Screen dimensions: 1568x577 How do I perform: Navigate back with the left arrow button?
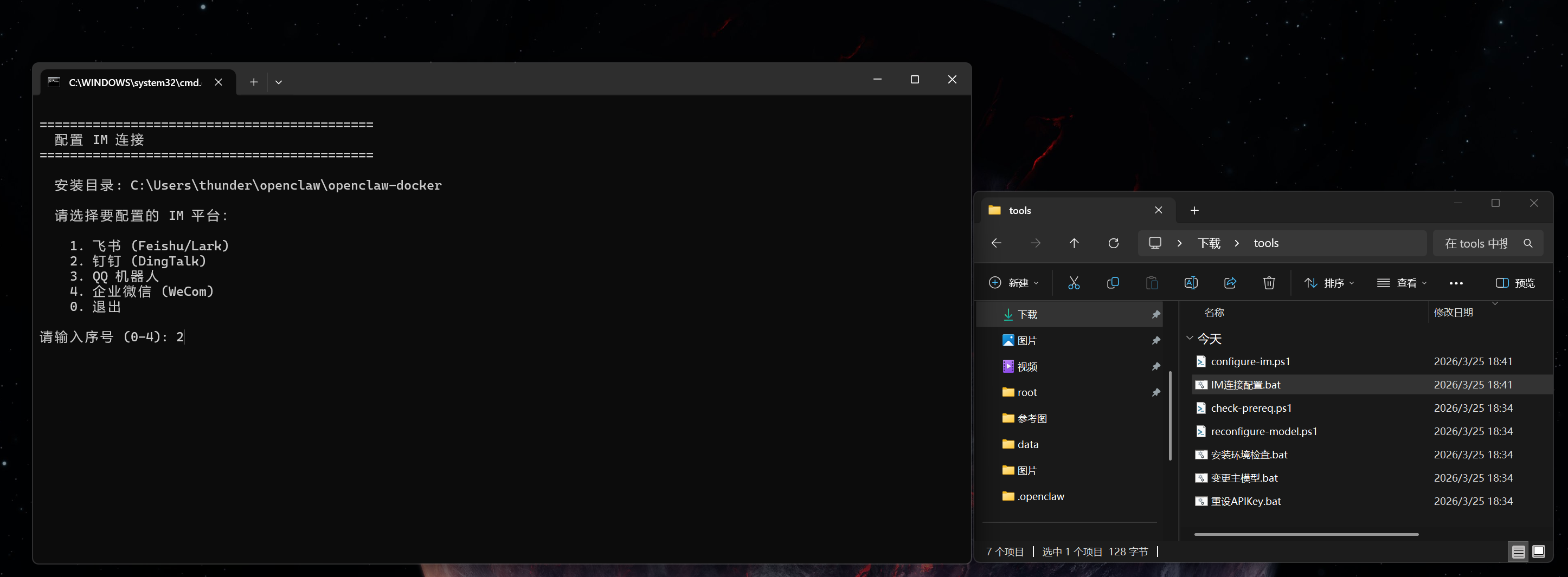[x=997, y=243]
